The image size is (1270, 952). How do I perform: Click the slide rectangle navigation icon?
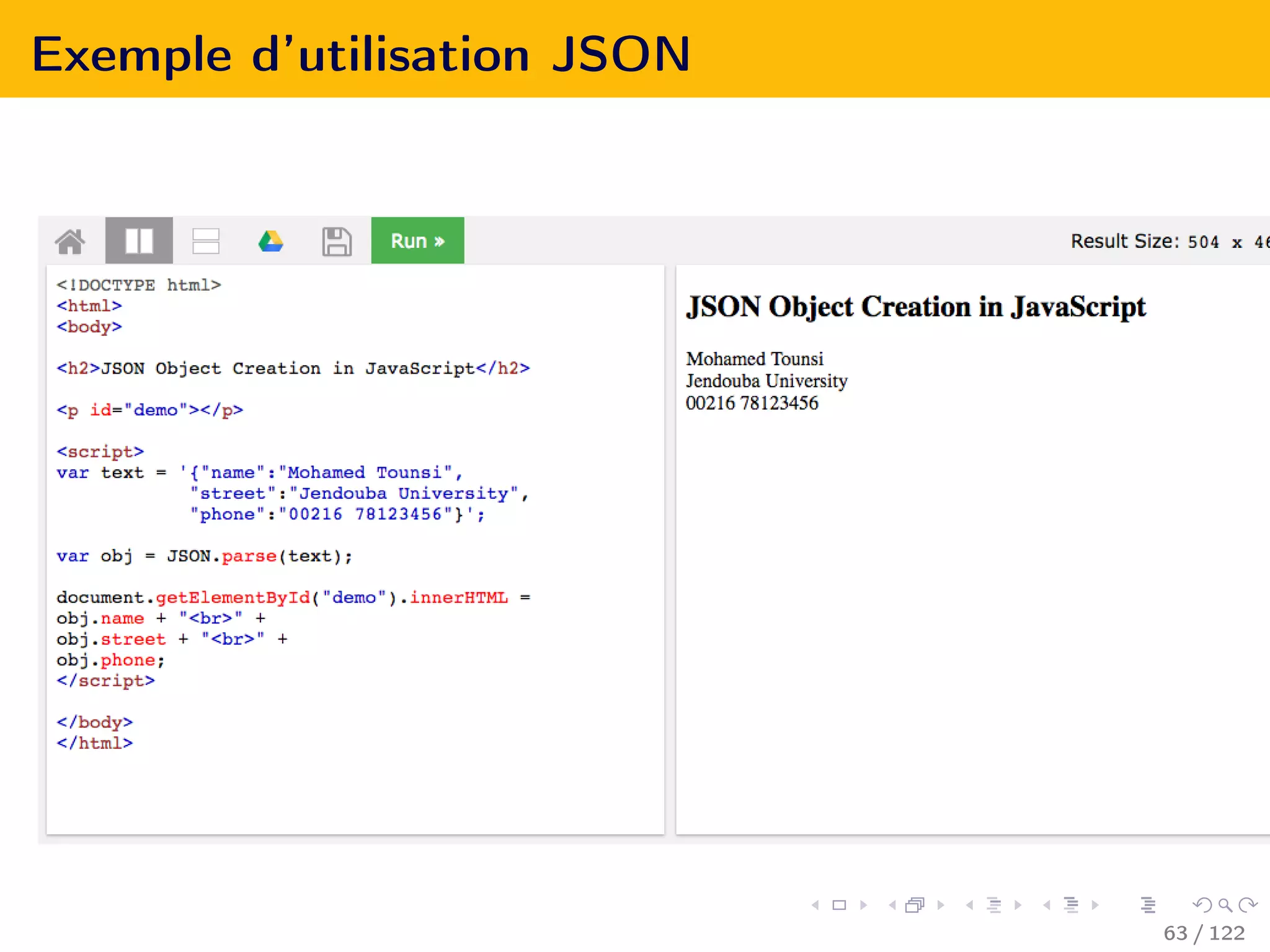[x=839, y=906]
